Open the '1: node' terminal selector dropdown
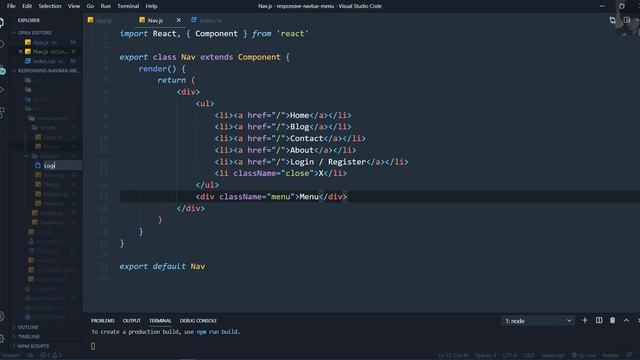The height and width of the screenshot is (360, 640). [538, 321]
